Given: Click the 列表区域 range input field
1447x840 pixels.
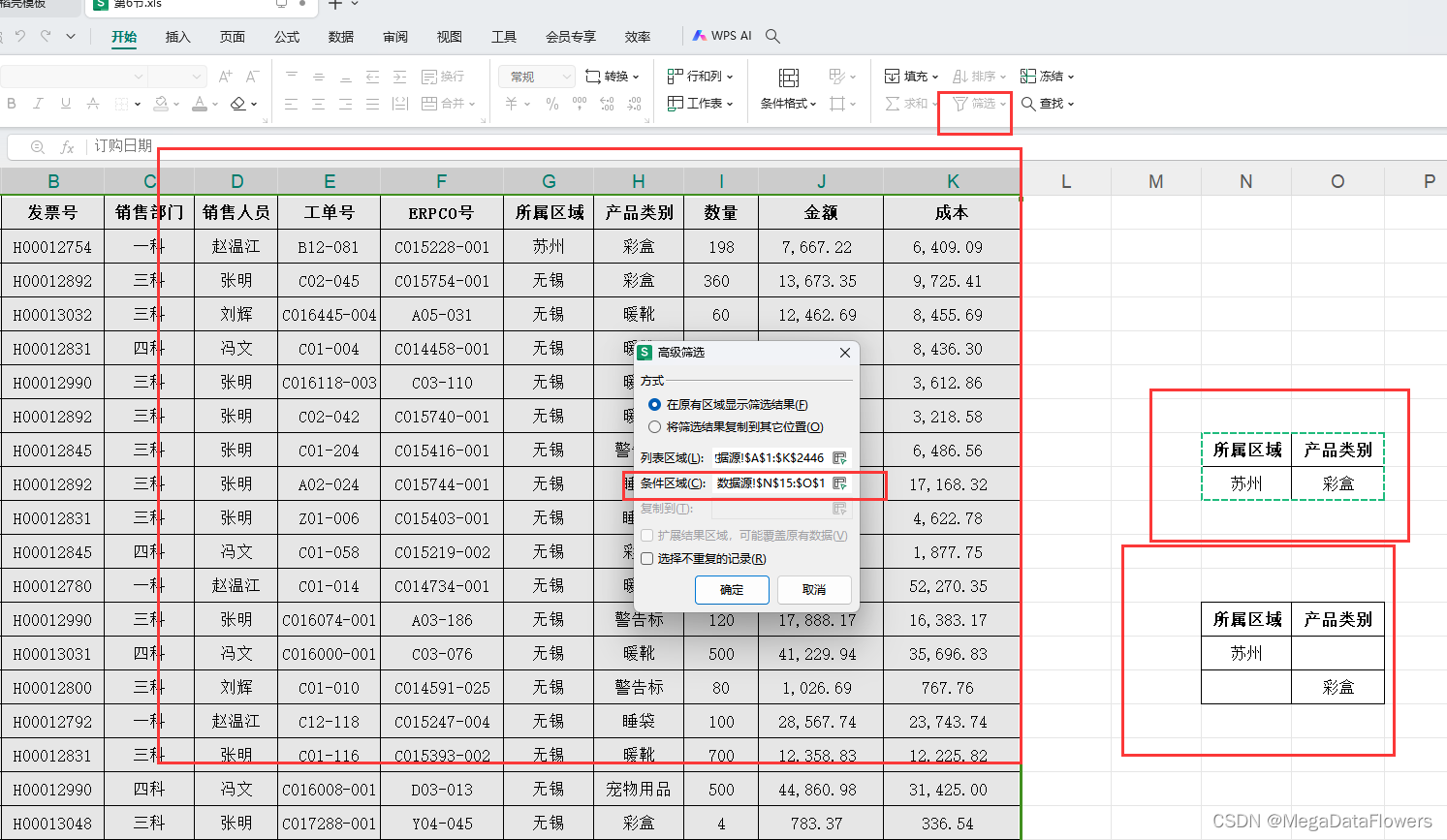Looking at the screenshot, I should [x=771, y=457].
